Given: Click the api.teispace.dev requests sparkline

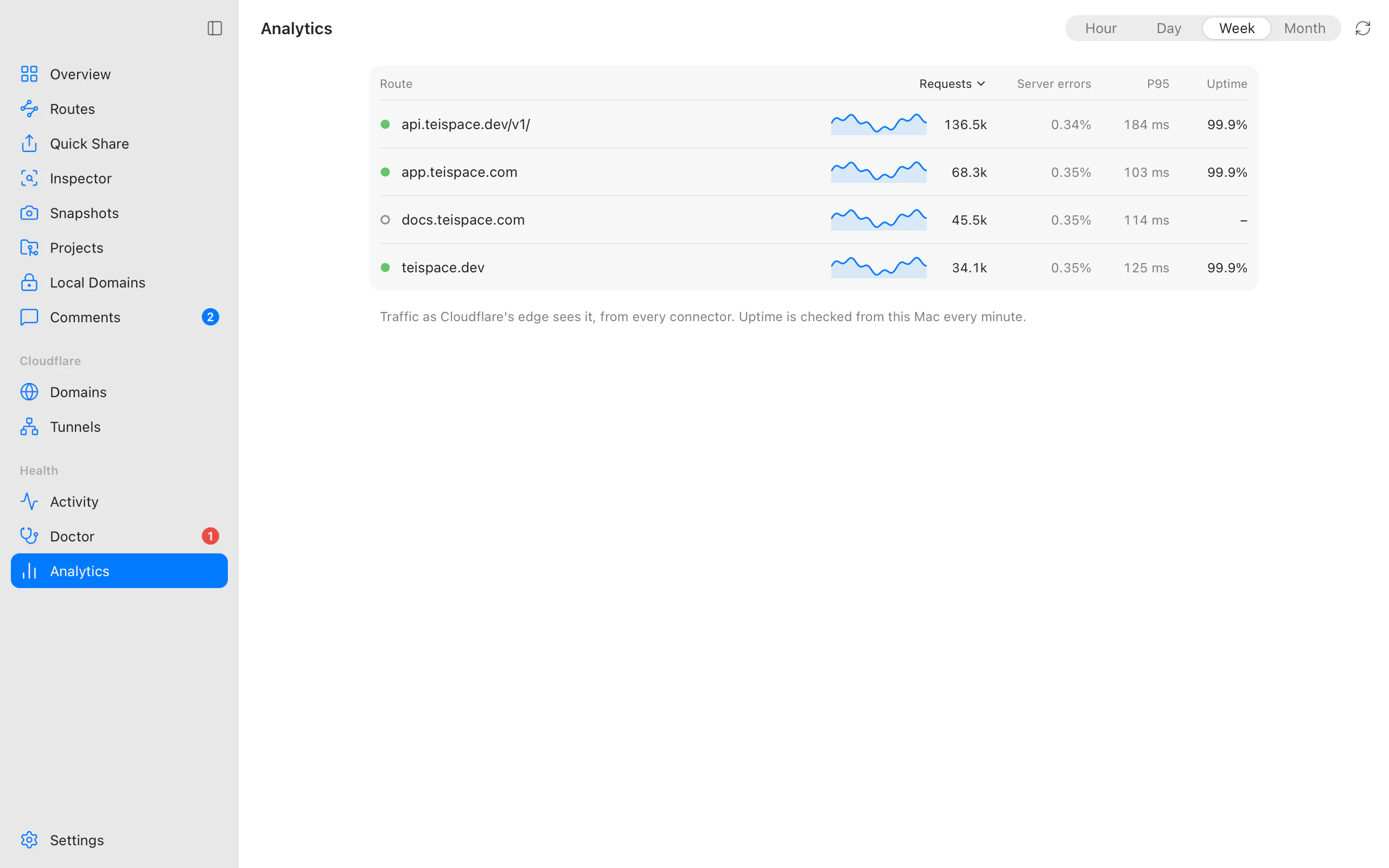Looking at the screenshot, I should point(878,124).
